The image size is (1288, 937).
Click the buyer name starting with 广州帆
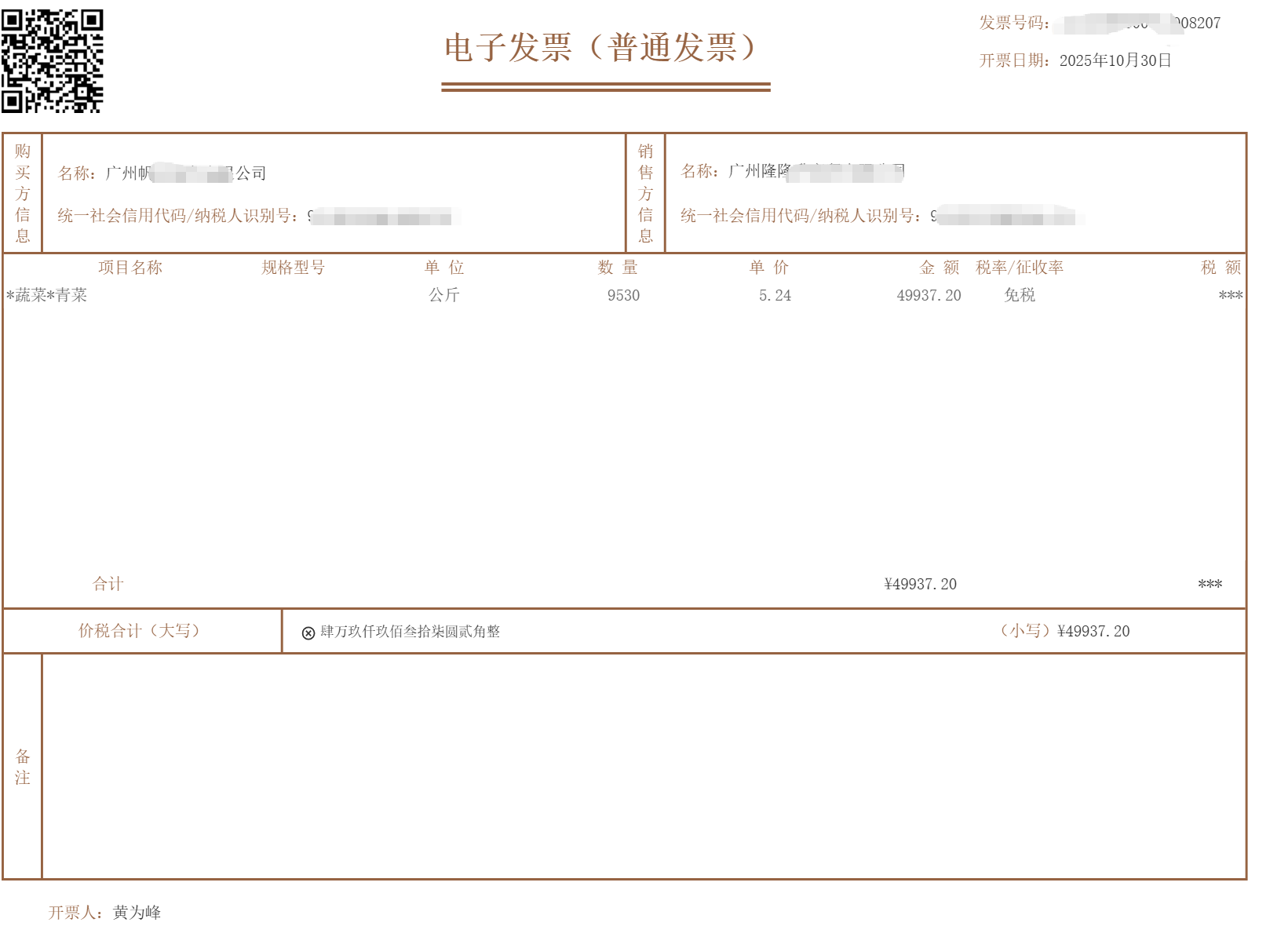pos(186,173)
